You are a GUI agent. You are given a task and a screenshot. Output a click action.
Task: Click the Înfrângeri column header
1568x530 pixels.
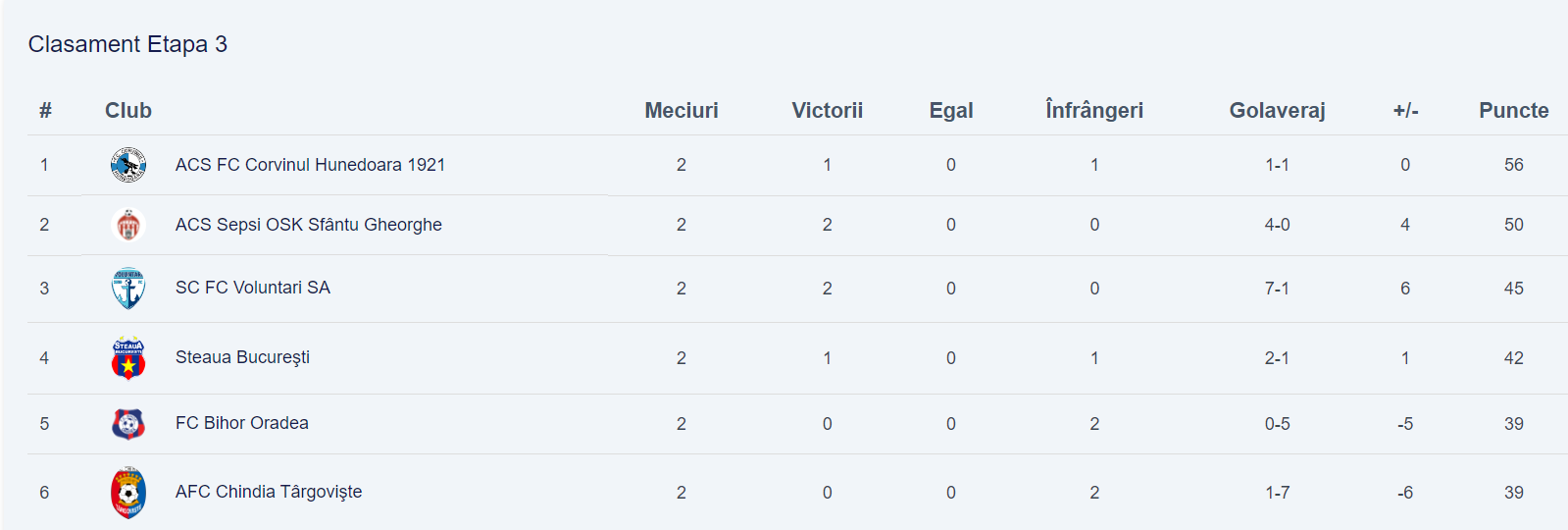coord(1094,111)
